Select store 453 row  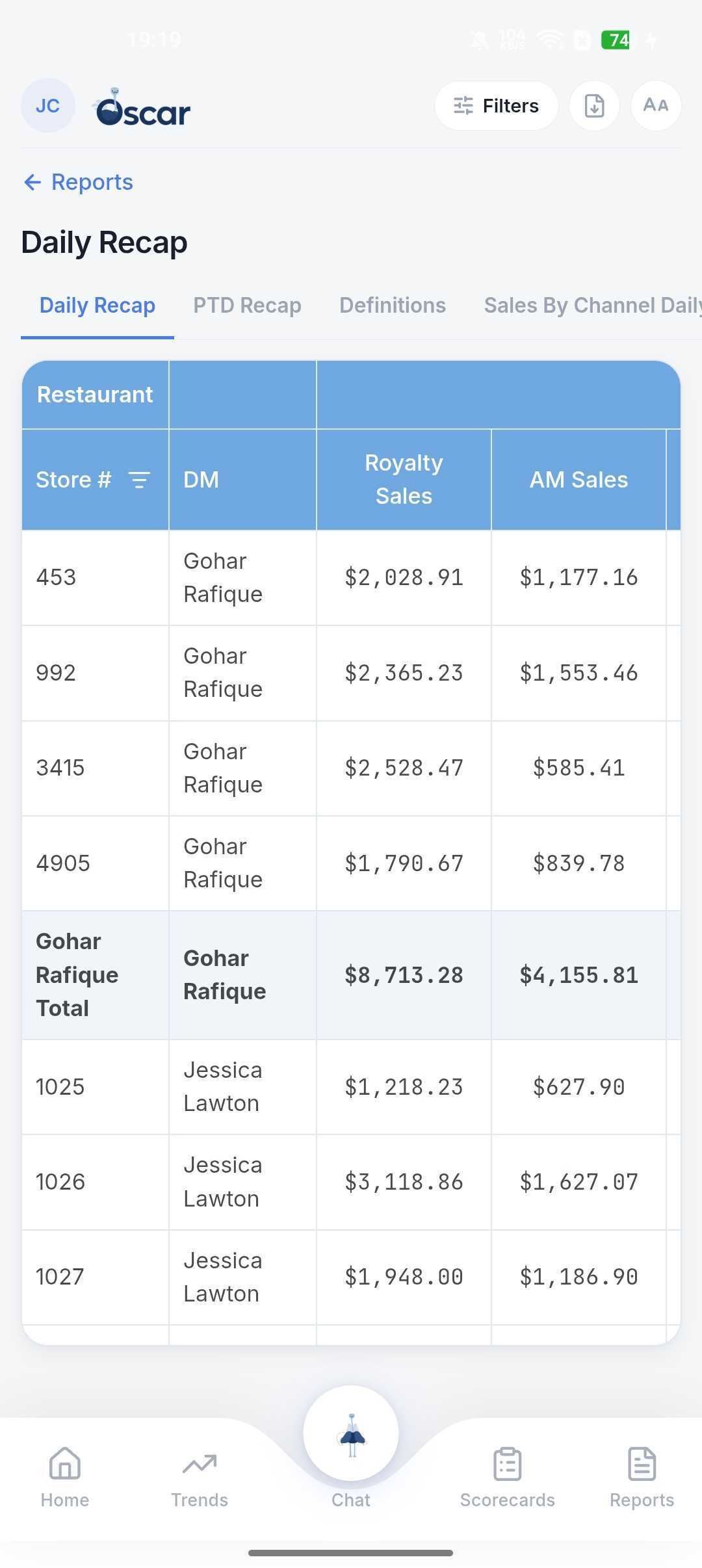click(x=351, y=577)
